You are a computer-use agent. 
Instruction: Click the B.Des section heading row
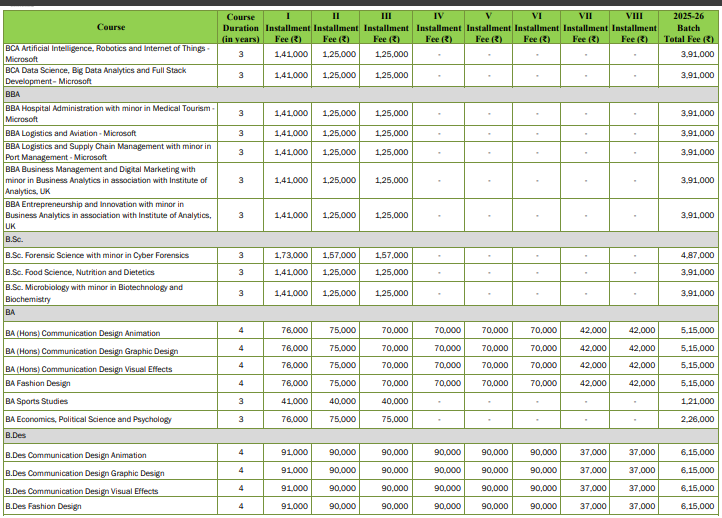[x=360, y=437]
